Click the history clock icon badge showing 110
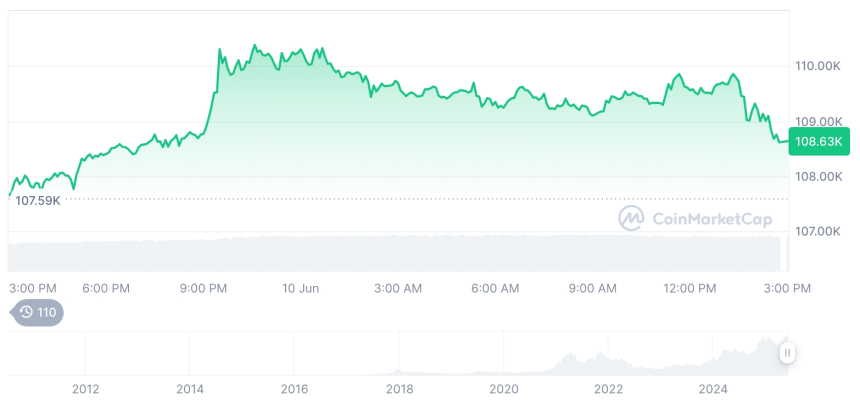The image size is (860, 401). 37,313
